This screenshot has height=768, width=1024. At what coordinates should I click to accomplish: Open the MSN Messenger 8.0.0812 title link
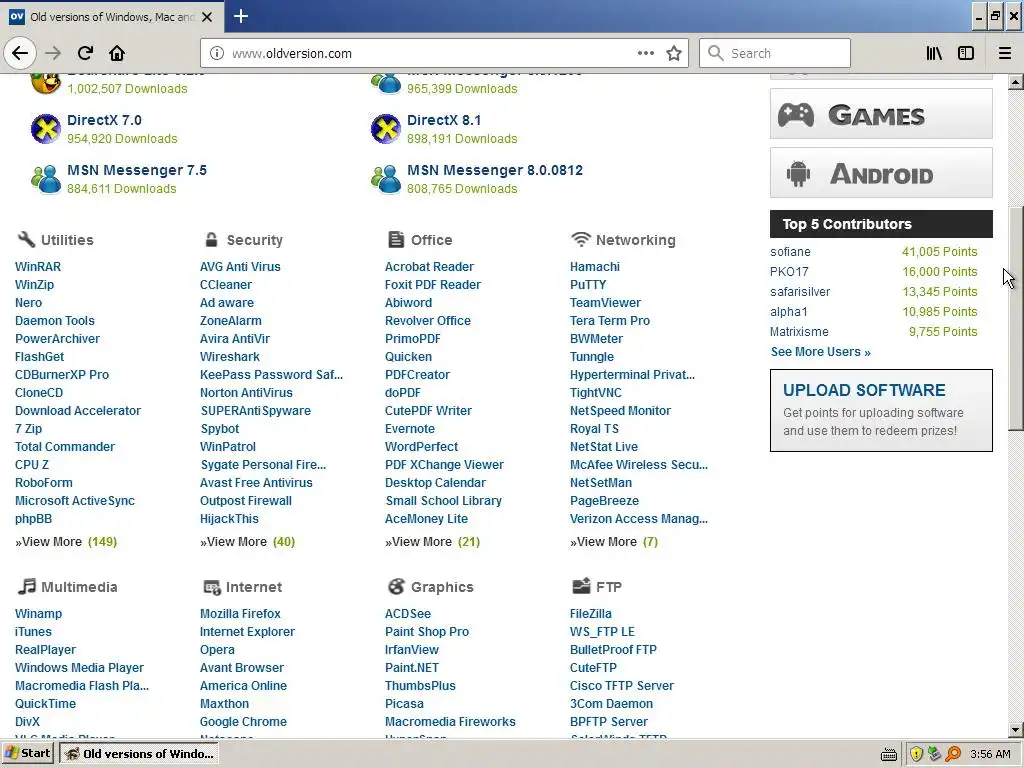[x=495, y=170]
